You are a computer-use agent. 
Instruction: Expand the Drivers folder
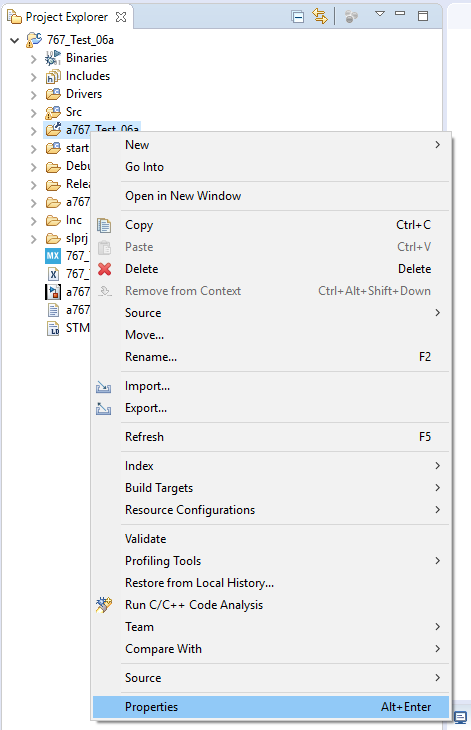click(x=34, y=95)
